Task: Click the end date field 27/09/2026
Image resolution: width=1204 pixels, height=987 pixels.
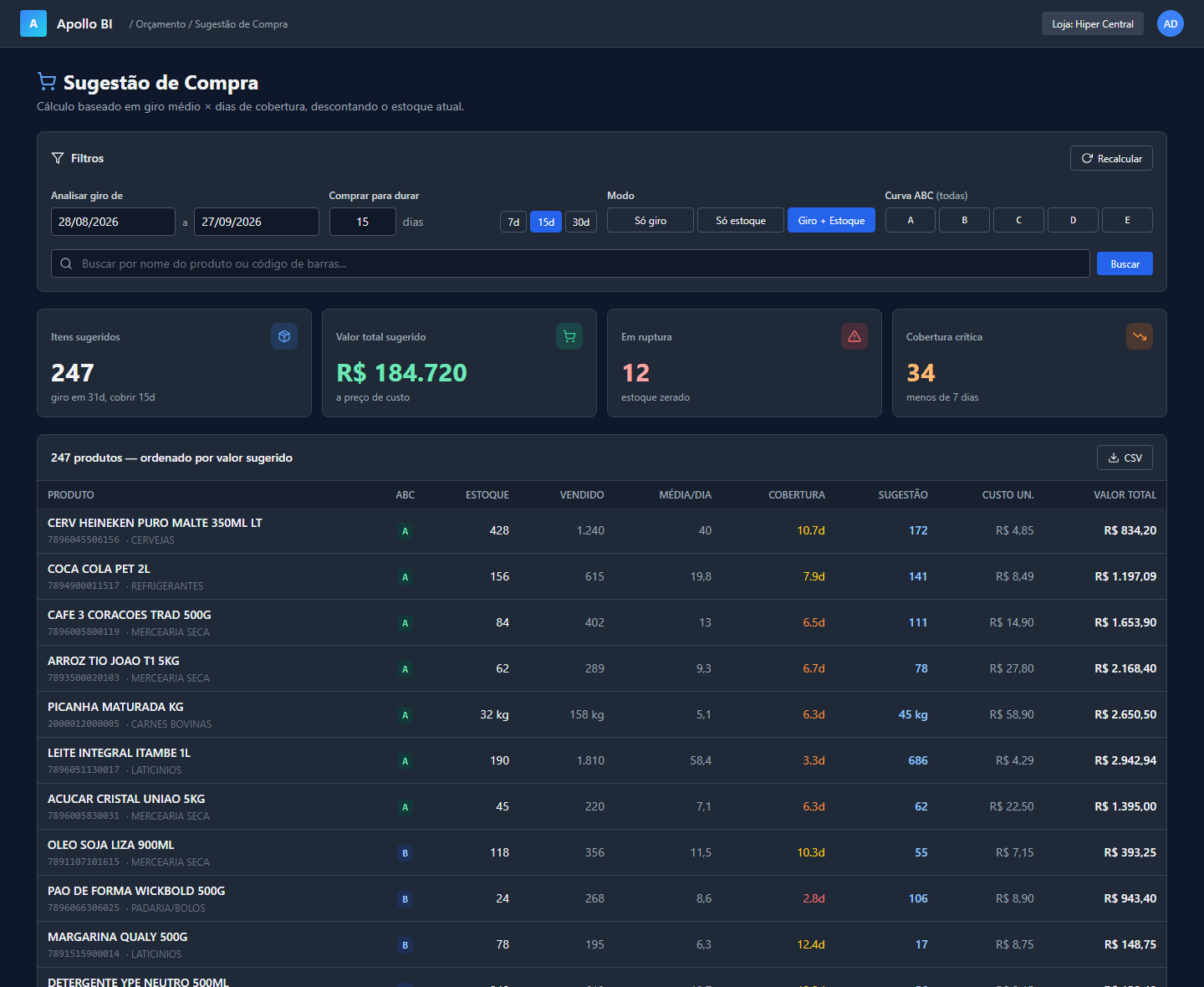Action: click(x=257, y=222)
